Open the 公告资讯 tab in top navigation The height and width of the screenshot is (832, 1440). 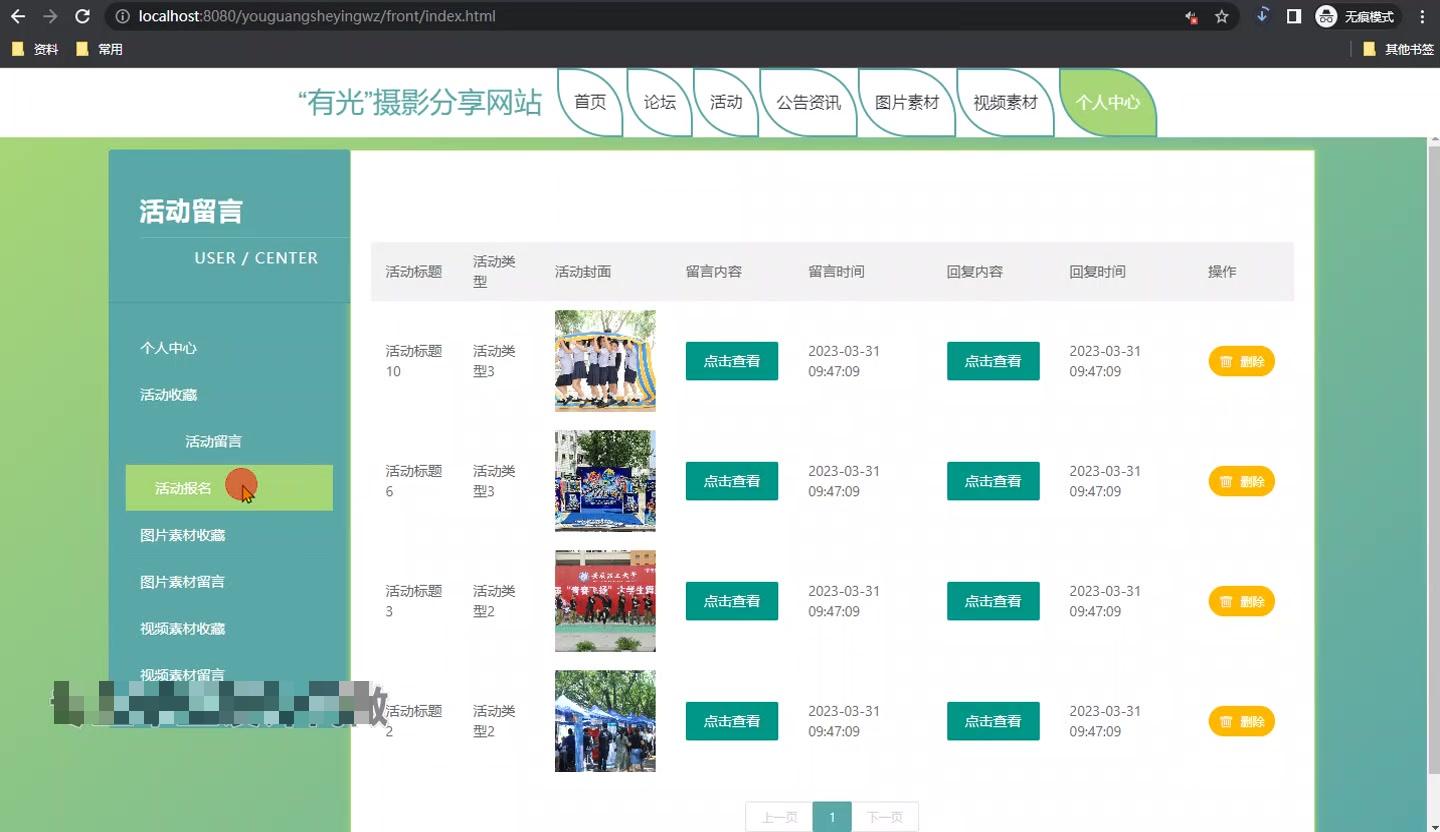coord(807,102)
